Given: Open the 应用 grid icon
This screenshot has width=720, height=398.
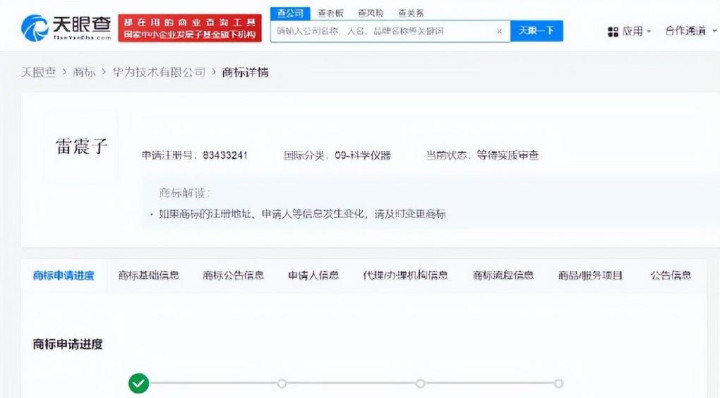Looking at the screenshot, I should point(613,32).
